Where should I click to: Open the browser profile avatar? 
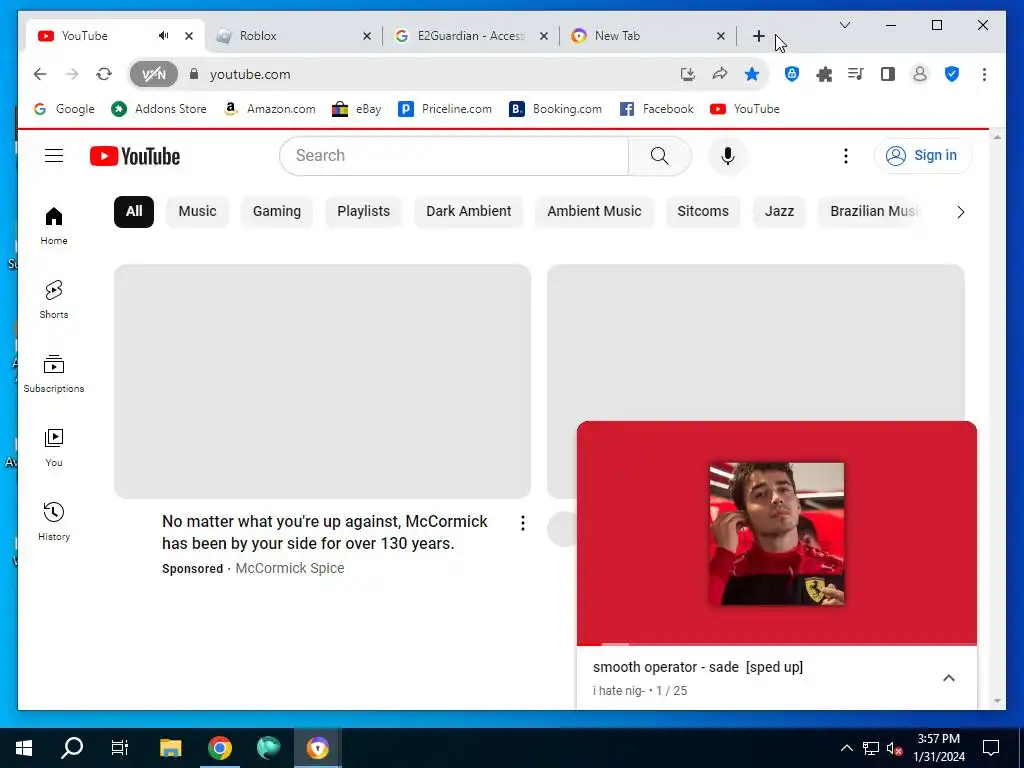920,74
